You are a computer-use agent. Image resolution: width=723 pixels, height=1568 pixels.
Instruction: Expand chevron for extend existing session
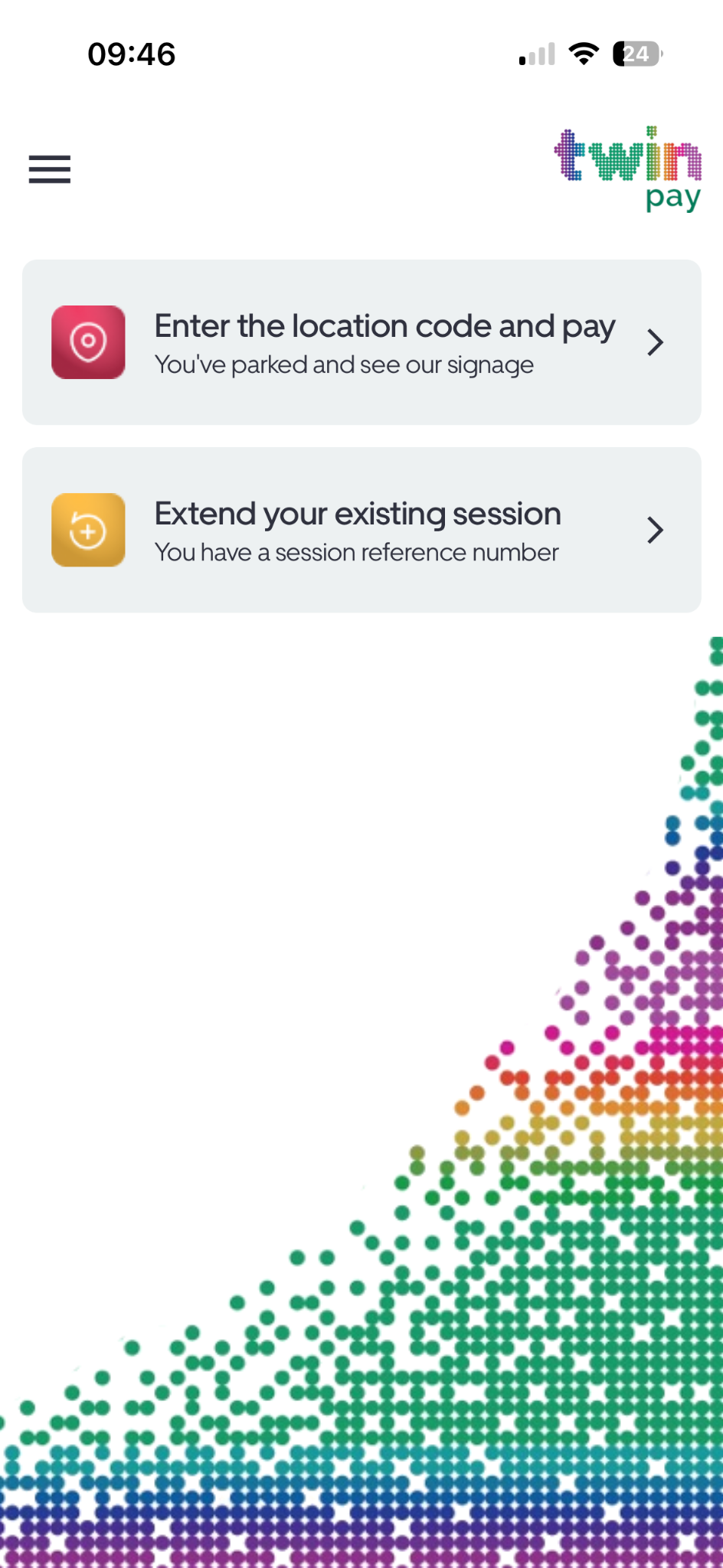pos(655,530)
